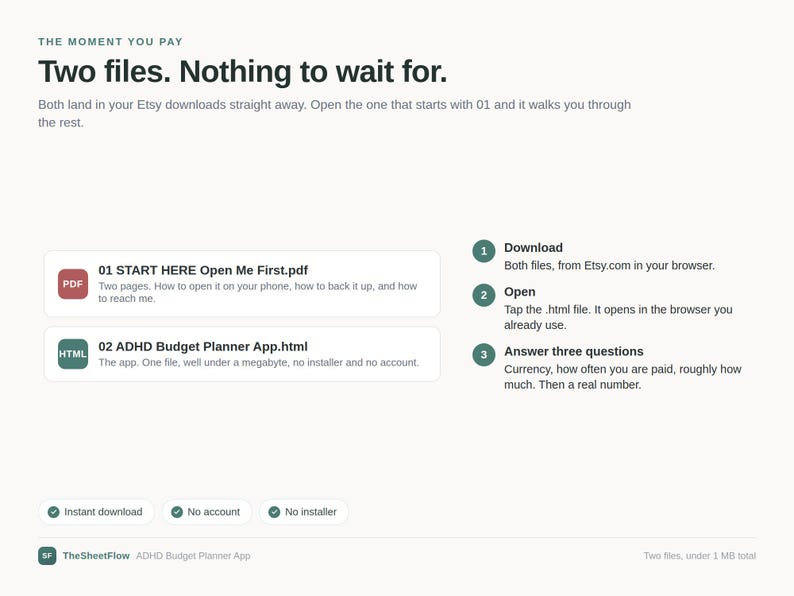
Task: Click the heading 'Two files. Nothing to wait for.'
Action: 243,71
